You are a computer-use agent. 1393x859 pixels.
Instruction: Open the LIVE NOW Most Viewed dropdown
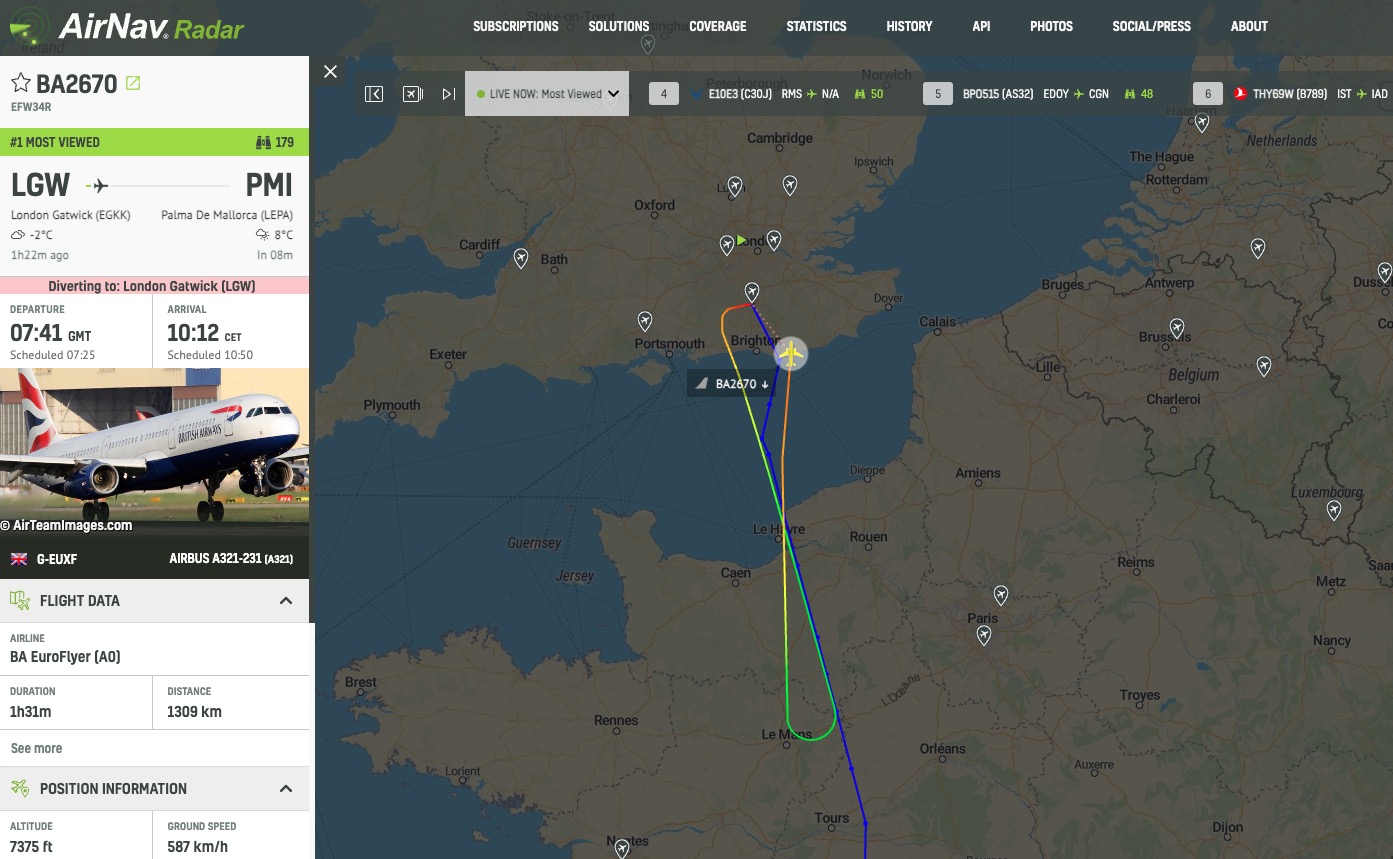point(547,94)
